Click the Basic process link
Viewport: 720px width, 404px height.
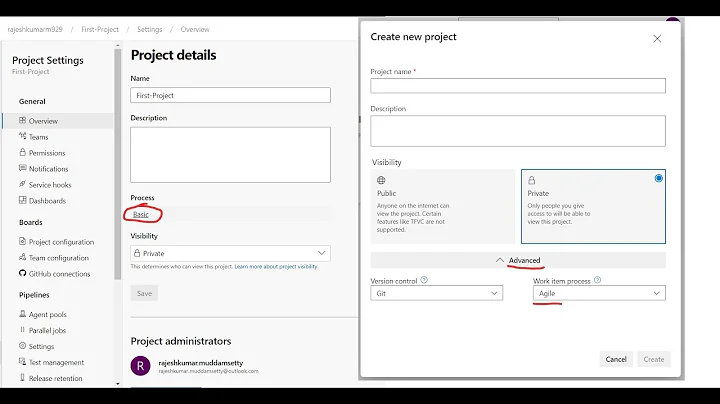141,214
